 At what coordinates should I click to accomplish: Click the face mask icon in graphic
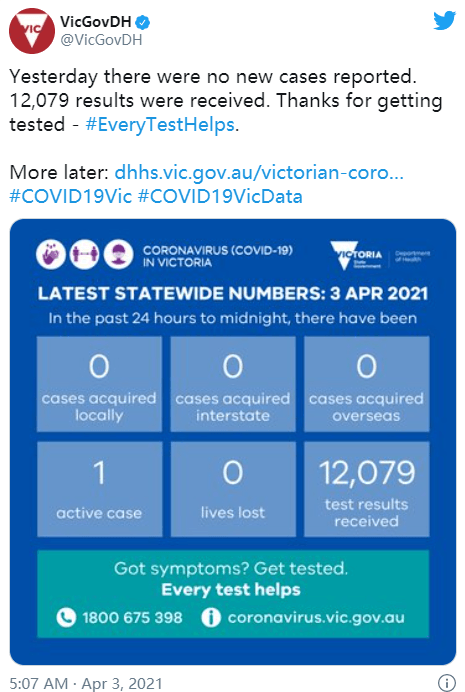118,254
